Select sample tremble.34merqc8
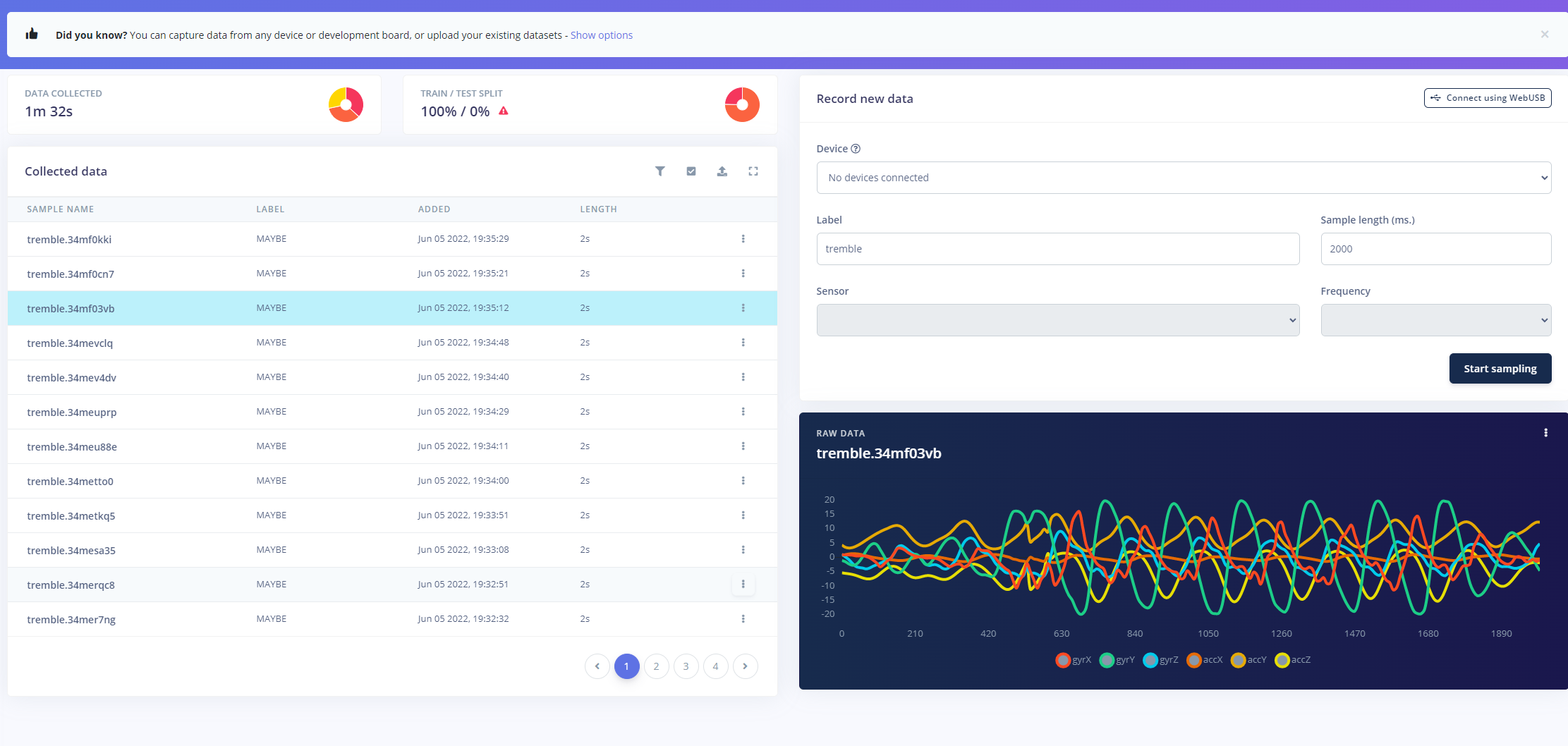This screenshot has width=1568, height=746. click(x=392, y=585)
